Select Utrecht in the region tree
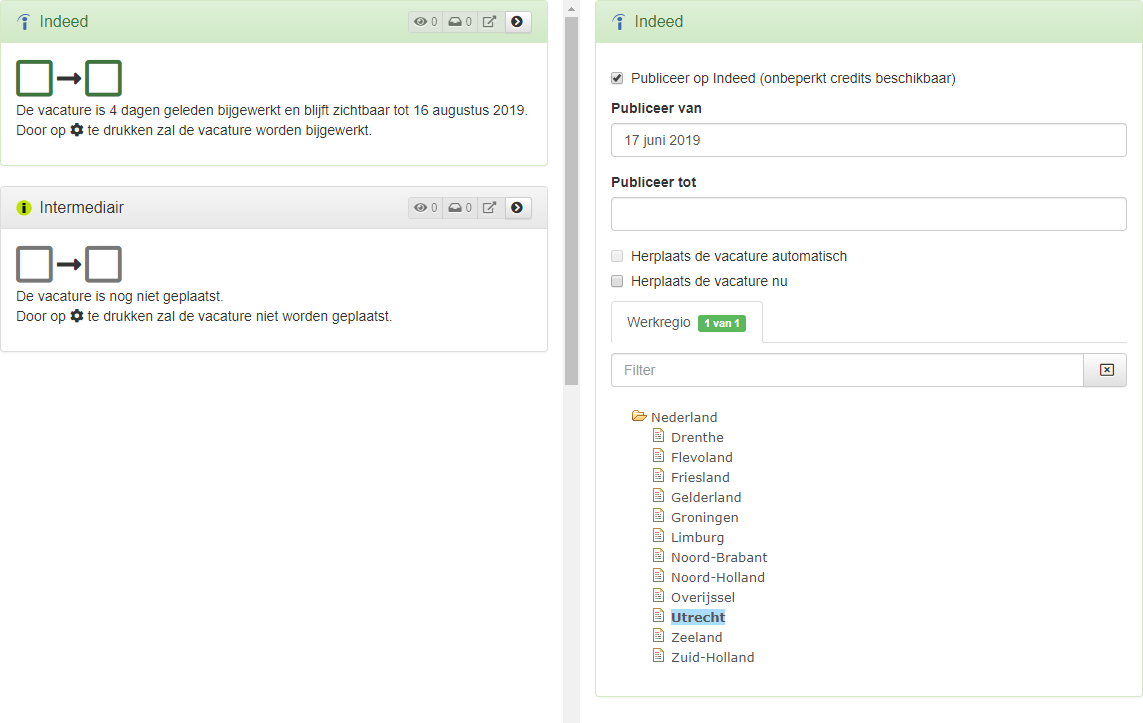This screenshot has height=723, width=1143. (x=698, y=617)
